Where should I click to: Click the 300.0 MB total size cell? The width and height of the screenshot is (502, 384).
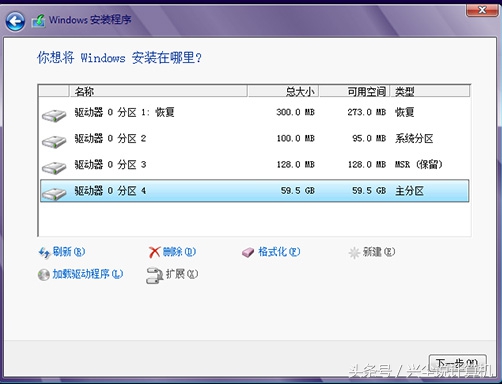point(295,112)
